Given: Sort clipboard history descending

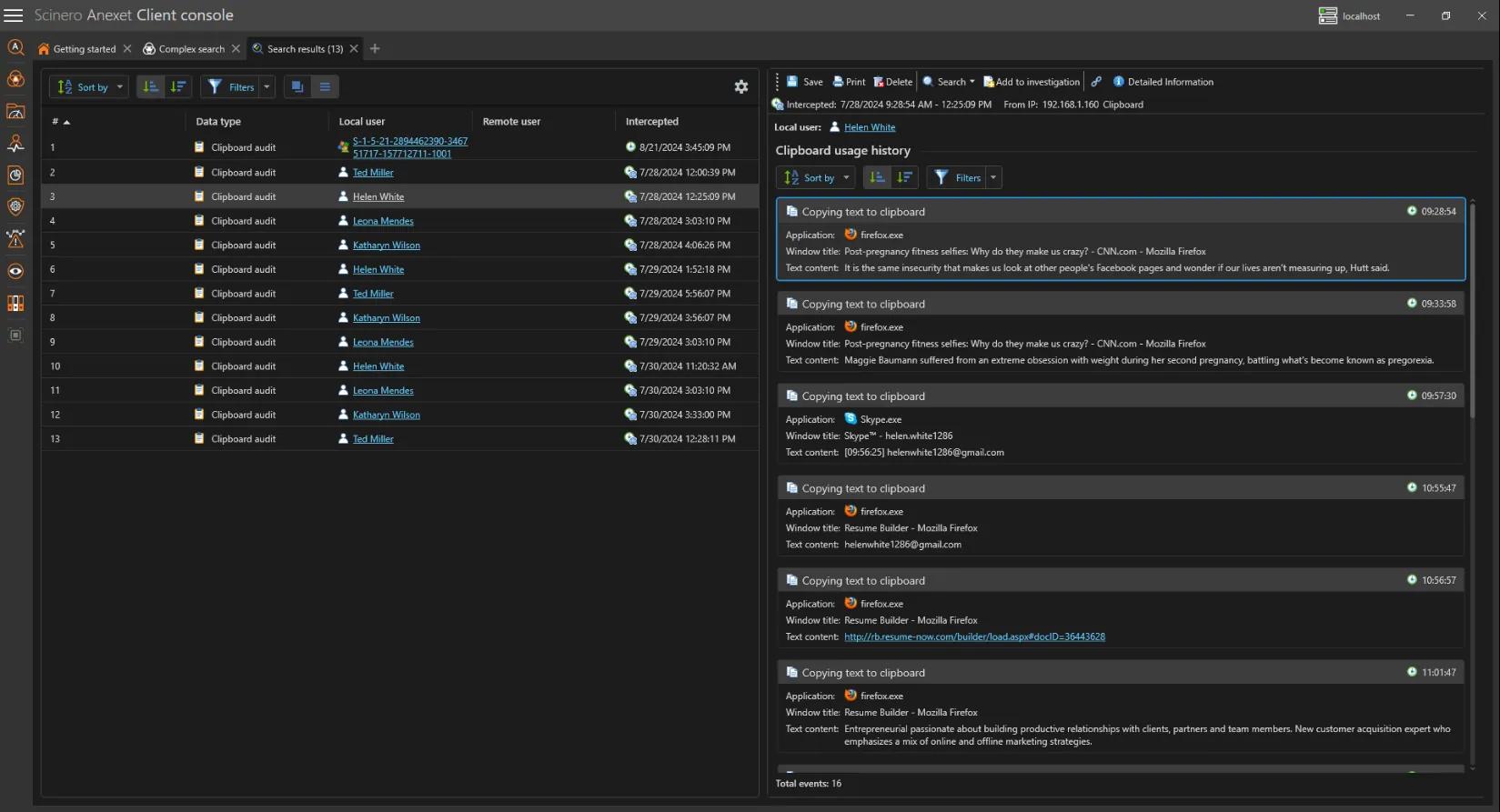Looking at the screenshot, I should (904, 177).
